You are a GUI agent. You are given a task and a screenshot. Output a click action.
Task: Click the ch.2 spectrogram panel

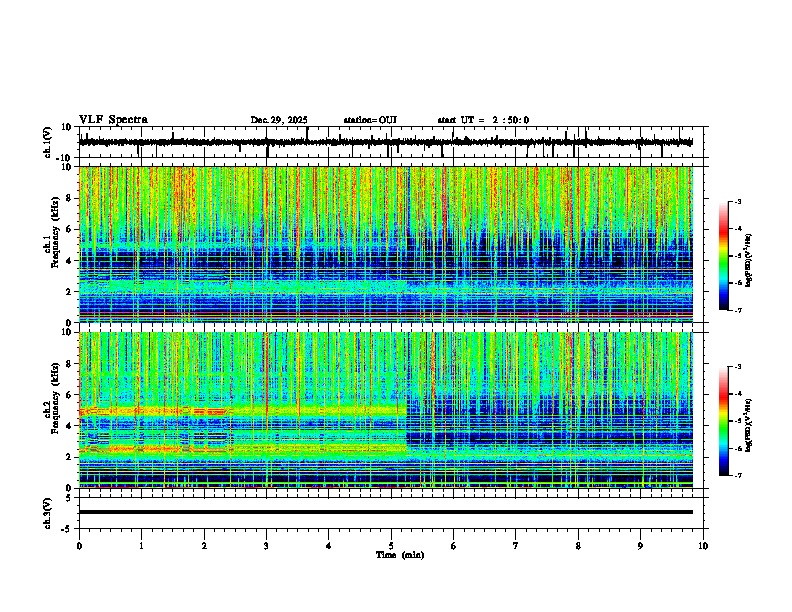pos(386,410)
